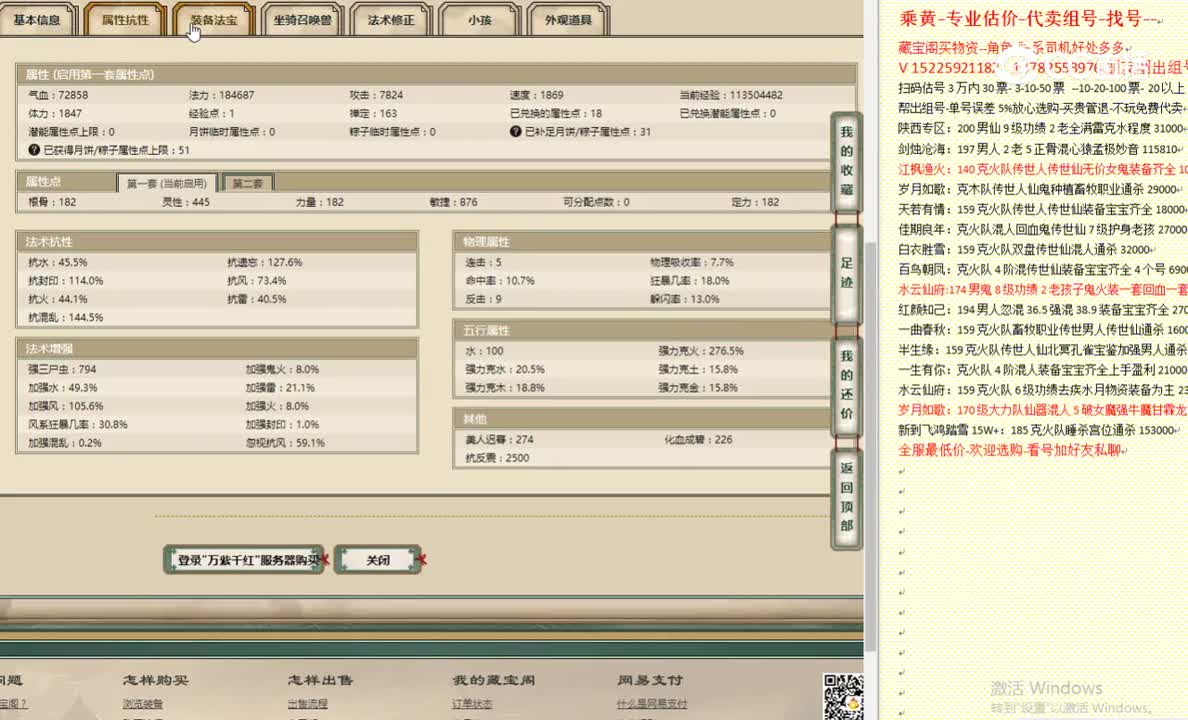Show the 外观道具 tab
The image size is (1188, 720).
pos(568,20)
